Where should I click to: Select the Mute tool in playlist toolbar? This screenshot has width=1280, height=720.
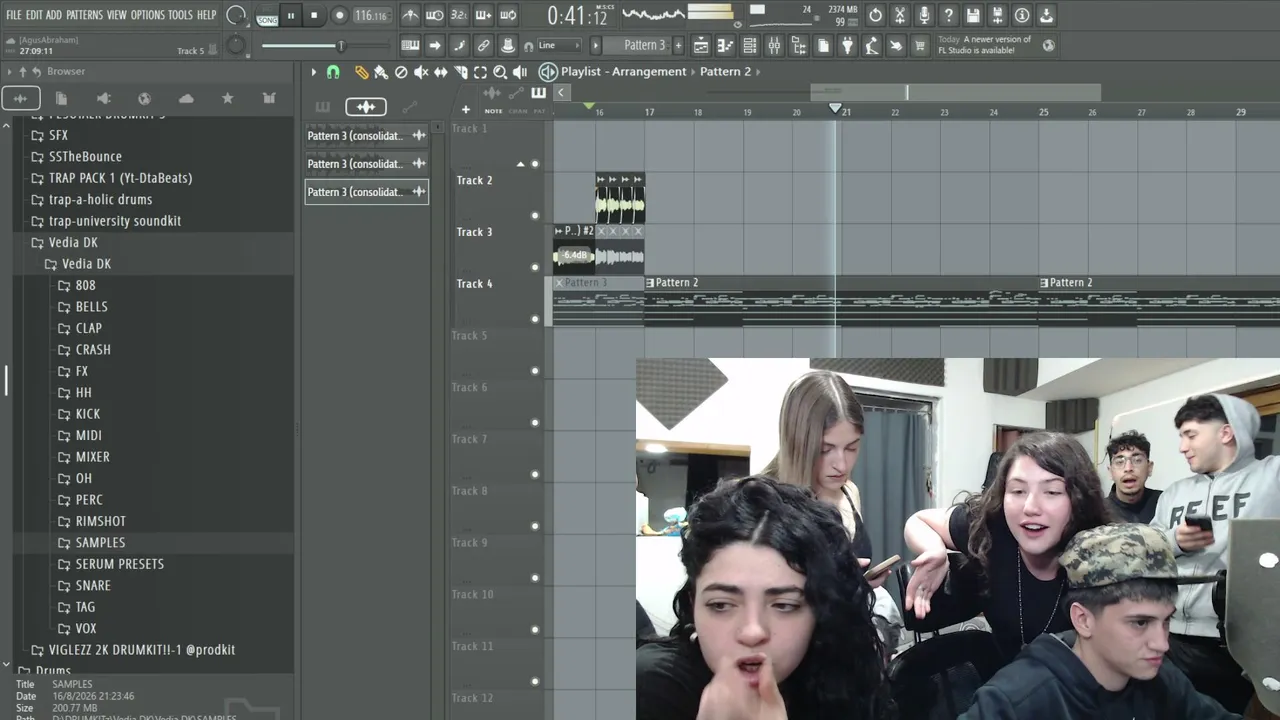(421, 72)
